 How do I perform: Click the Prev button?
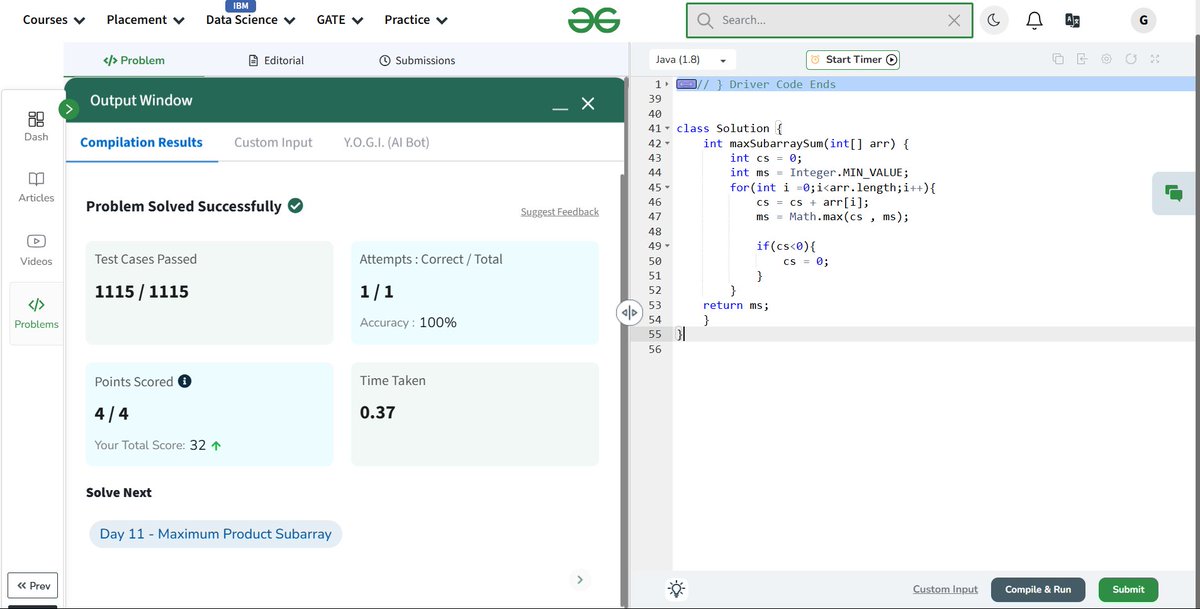tap(33, 586)
